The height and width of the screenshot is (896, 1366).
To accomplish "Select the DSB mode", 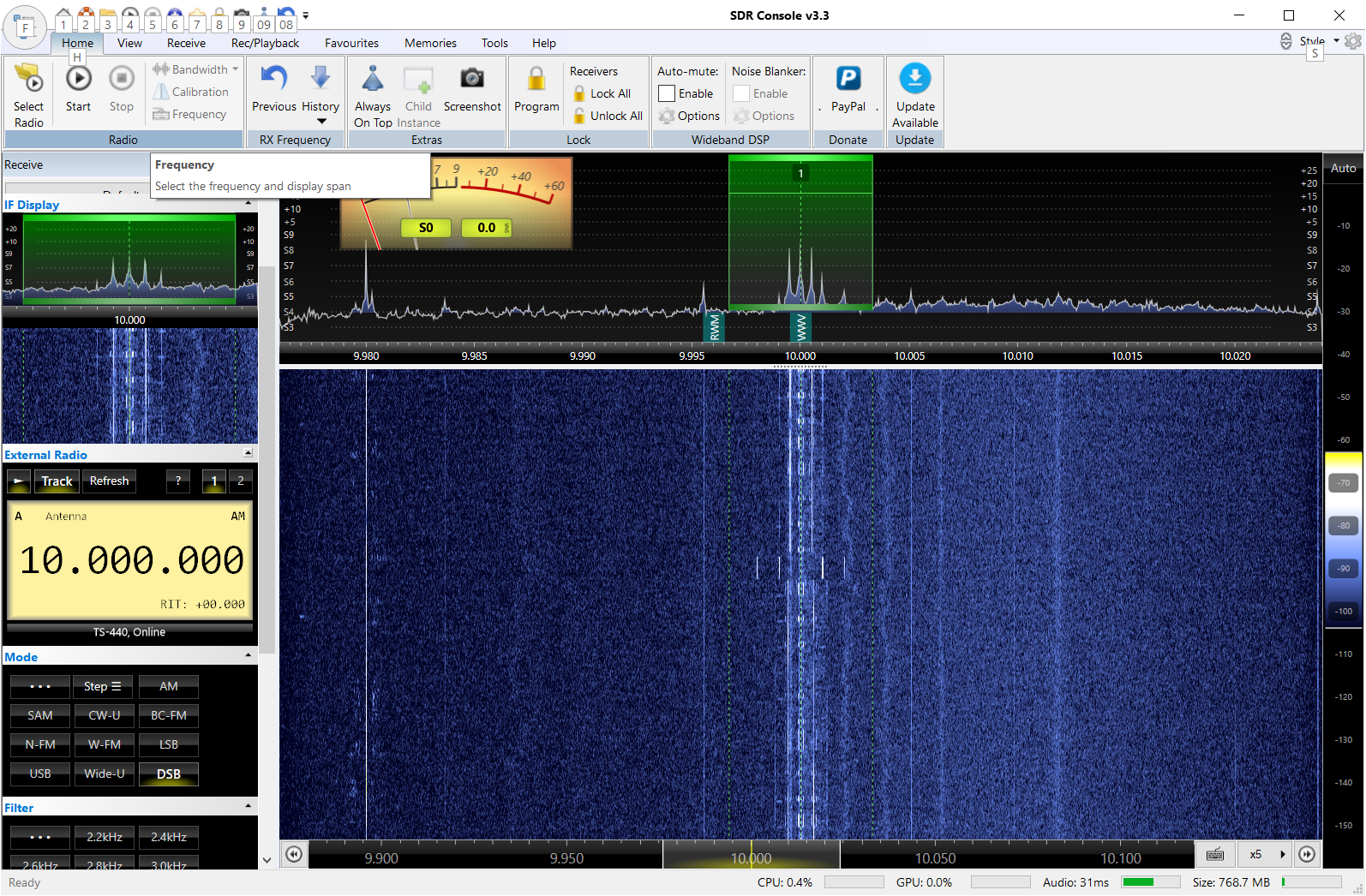I will click(x=169, y=774).
